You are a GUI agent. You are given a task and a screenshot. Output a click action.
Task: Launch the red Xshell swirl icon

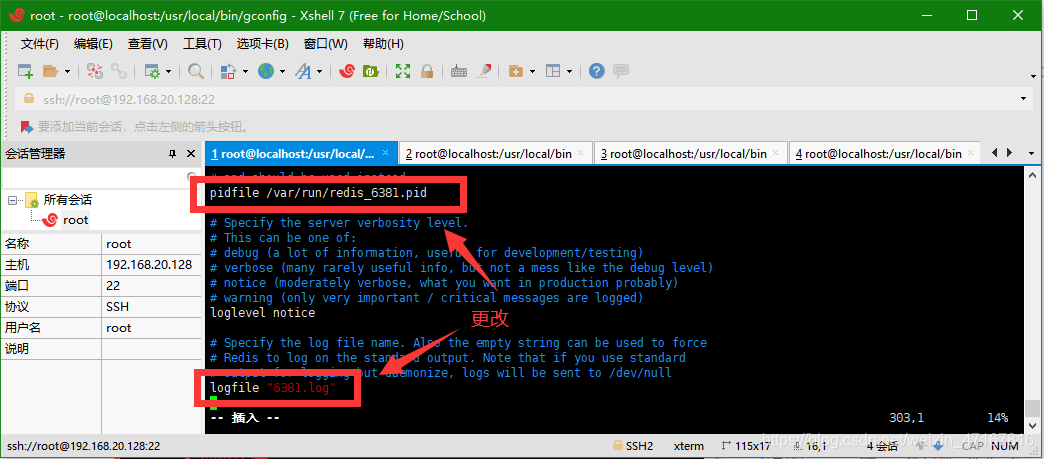(x=346, y=71)
